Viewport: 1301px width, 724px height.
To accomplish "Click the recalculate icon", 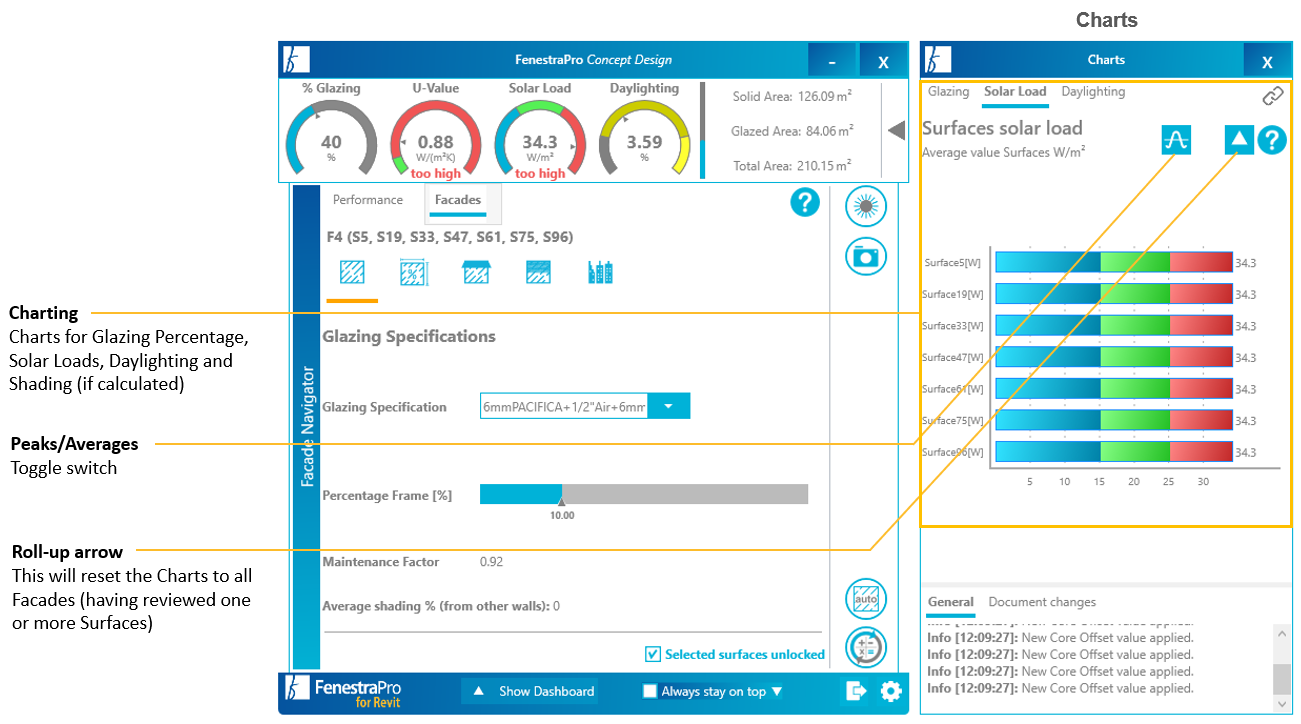I will coord(865,647).
